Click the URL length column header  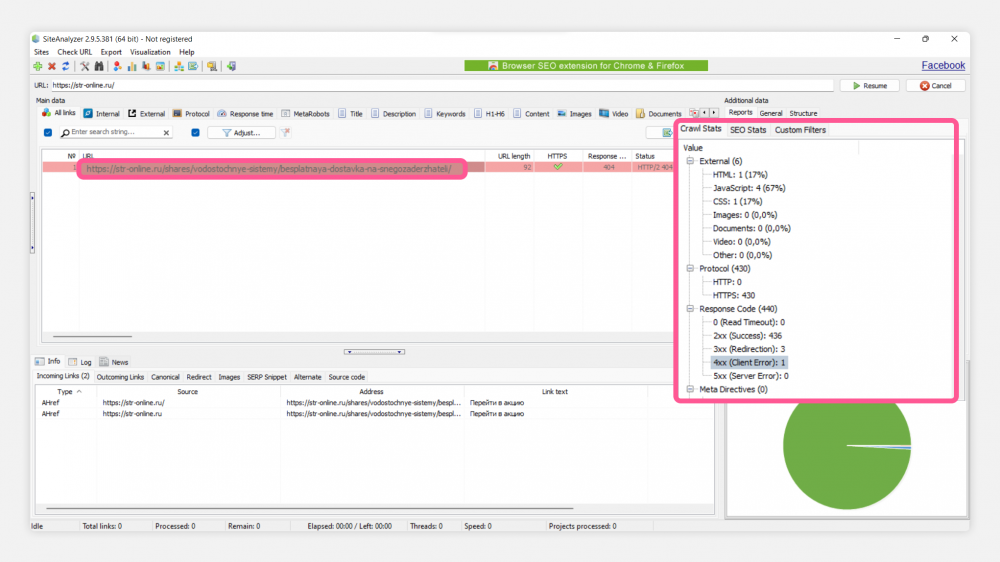point(513,156)
